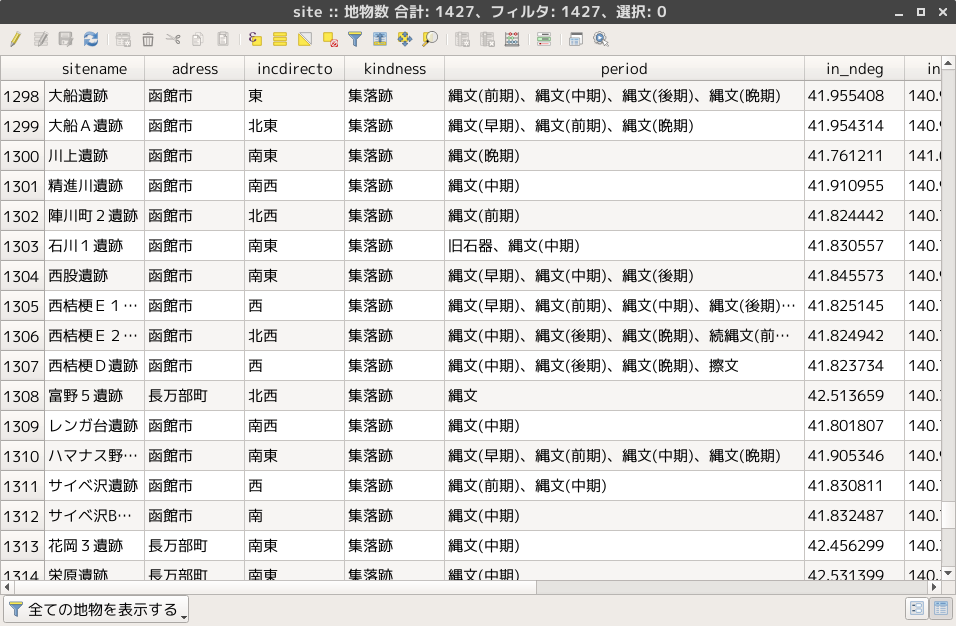Toggle editing mode with the pencil icon
This screenshot has width=956, height=626.
click(x=15, y=40)
